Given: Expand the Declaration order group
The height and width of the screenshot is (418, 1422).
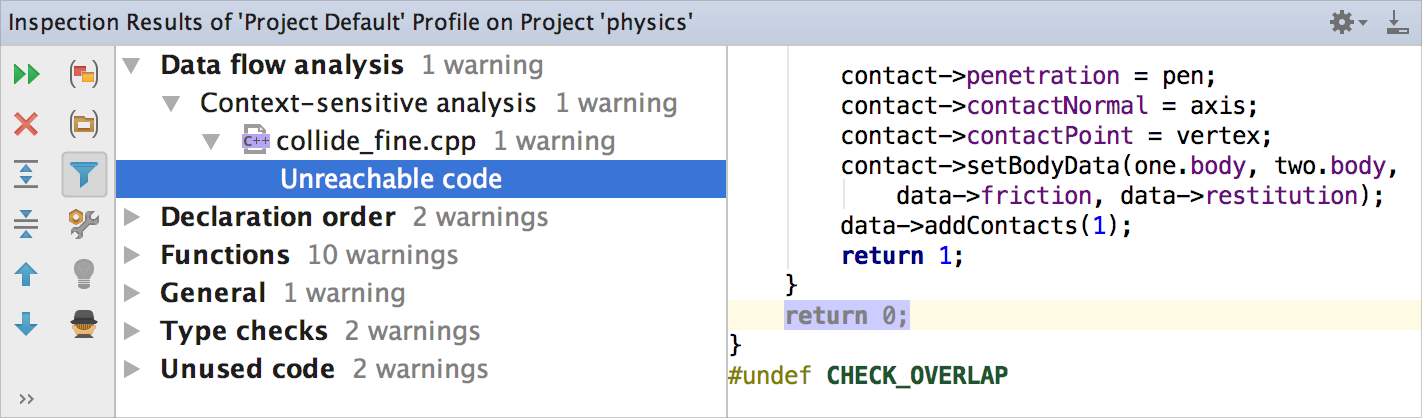Looking at the screenshot, I should click(x=131, y=217).
